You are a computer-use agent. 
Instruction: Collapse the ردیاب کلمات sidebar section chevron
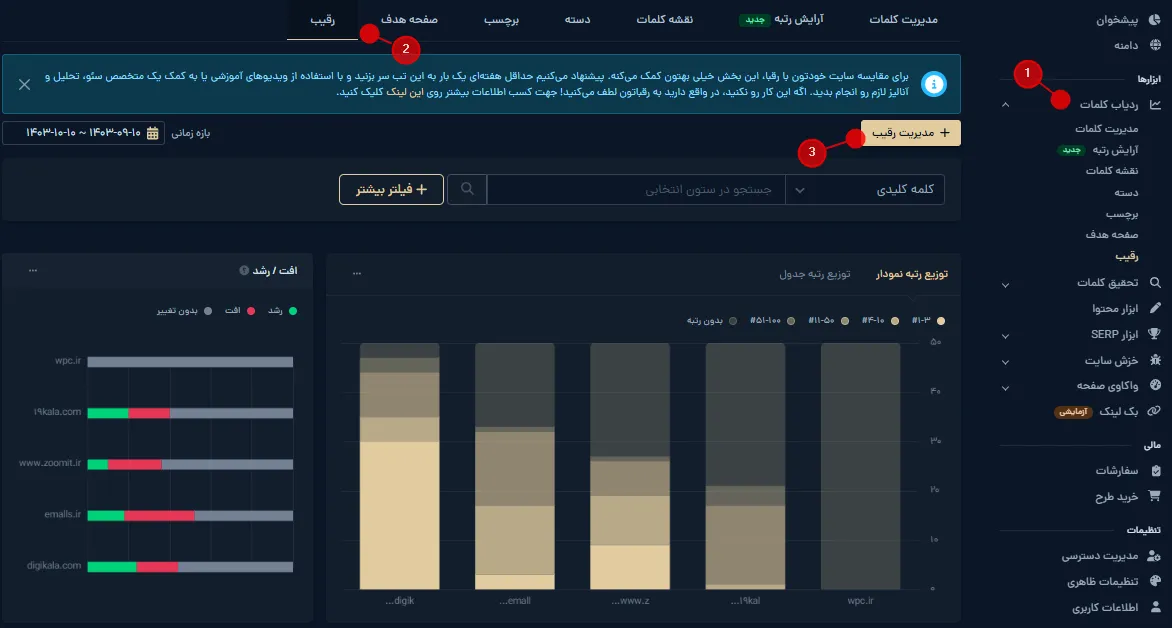pos(1005,105)
